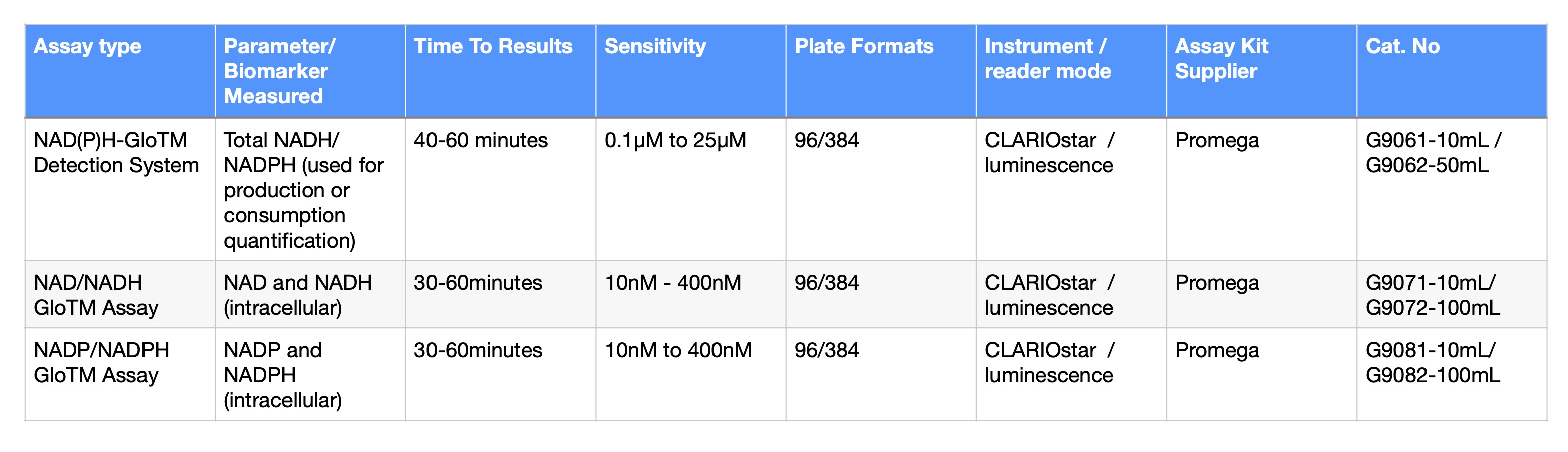Click the 40-60 minutes cell
The height and width of the screenshot is (452, 1568).
[x=481, y=140]
